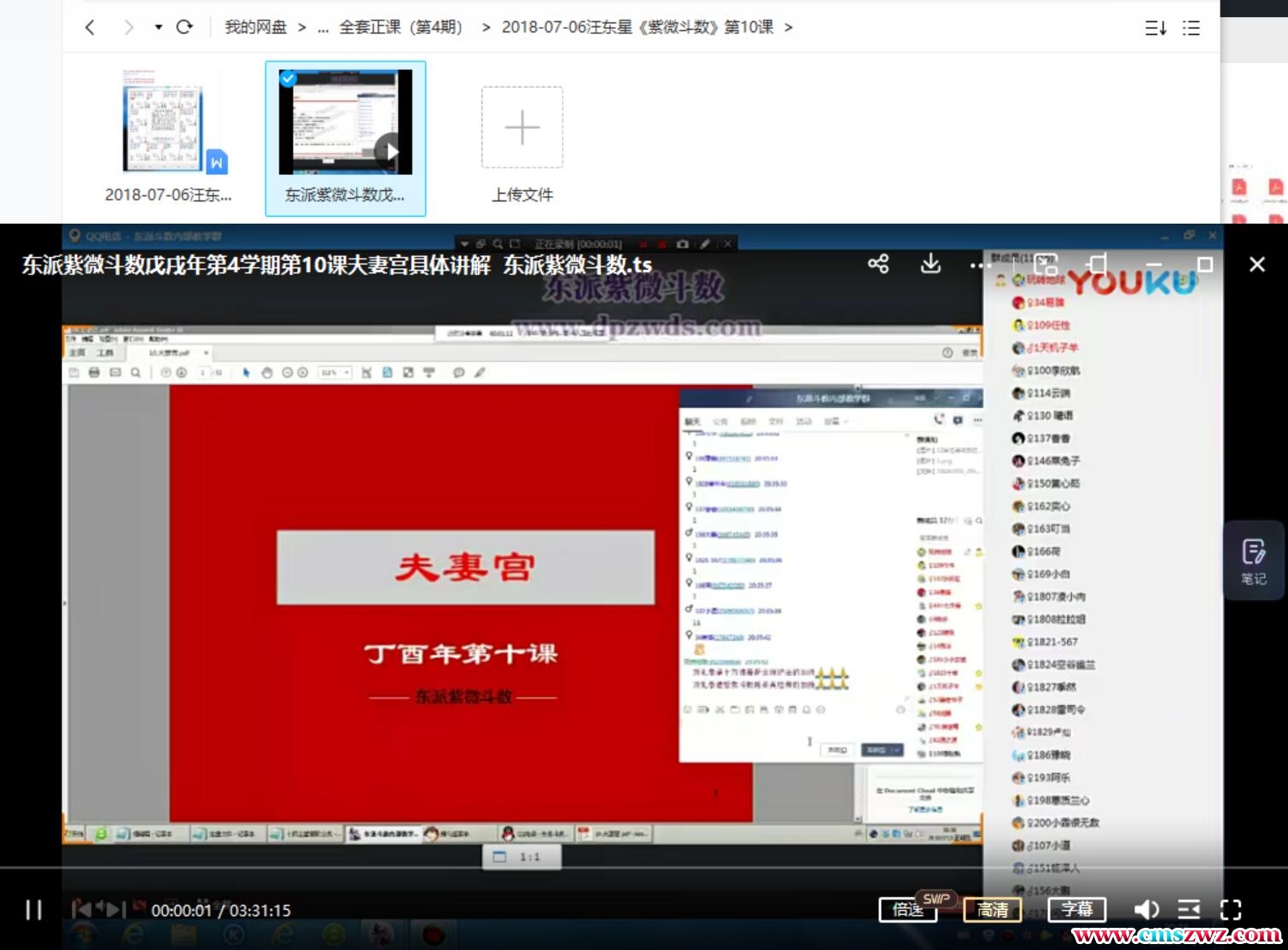Open the sort order options

tap(1155, 28)
